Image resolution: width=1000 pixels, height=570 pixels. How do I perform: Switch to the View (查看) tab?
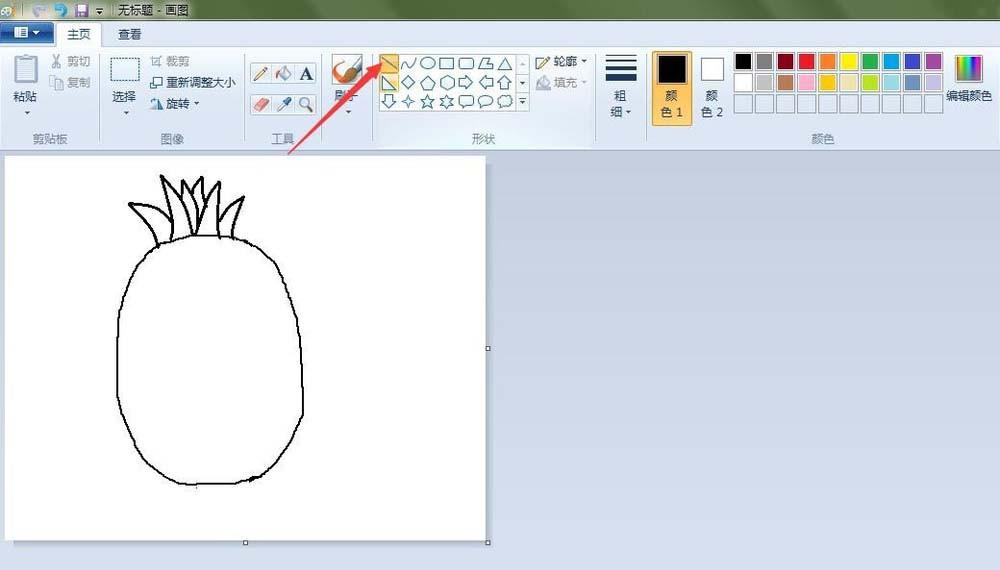click(x=130, y=34)
